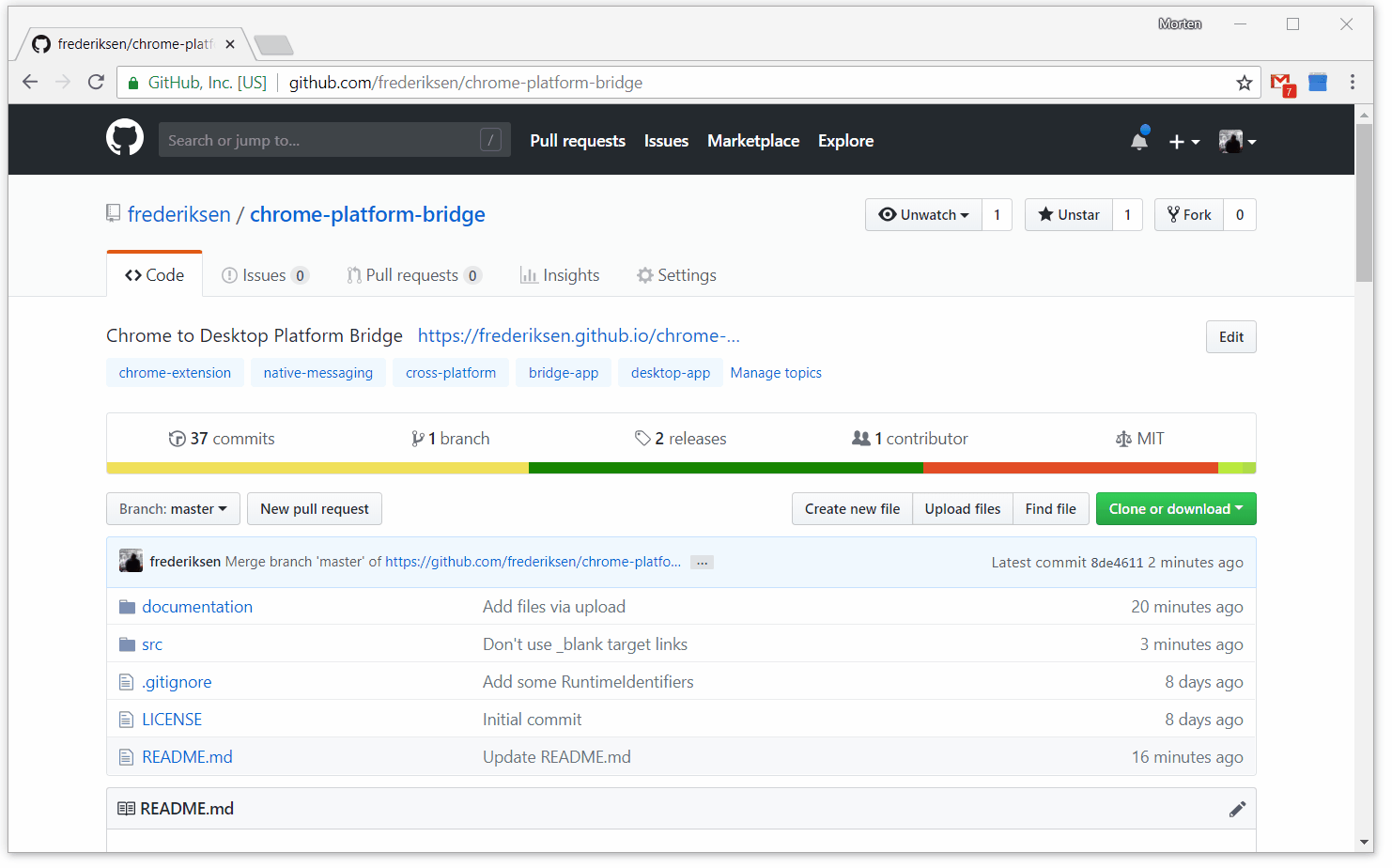Open Explore in the top navigation

845,141
